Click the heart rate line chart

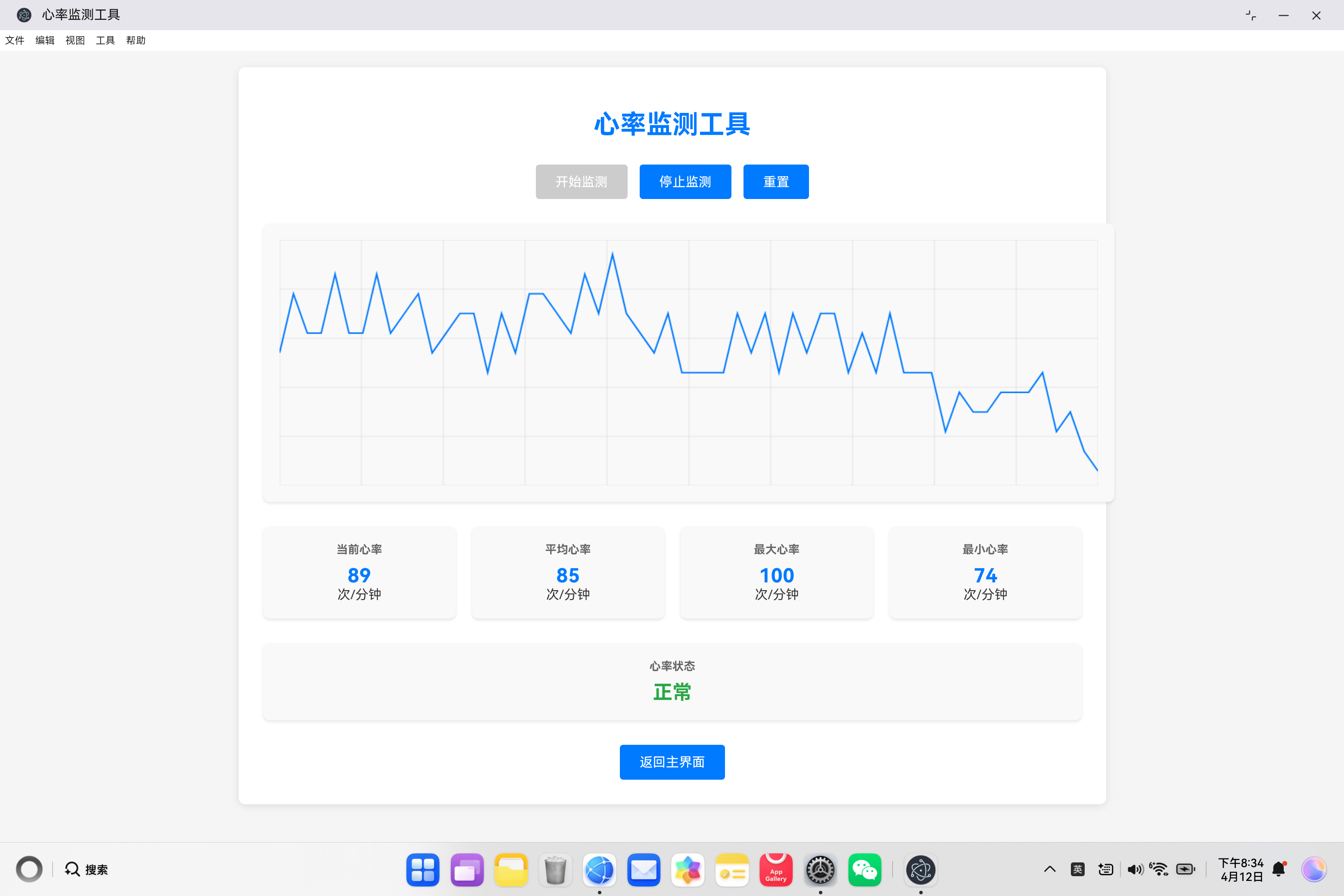pos(688,362)
